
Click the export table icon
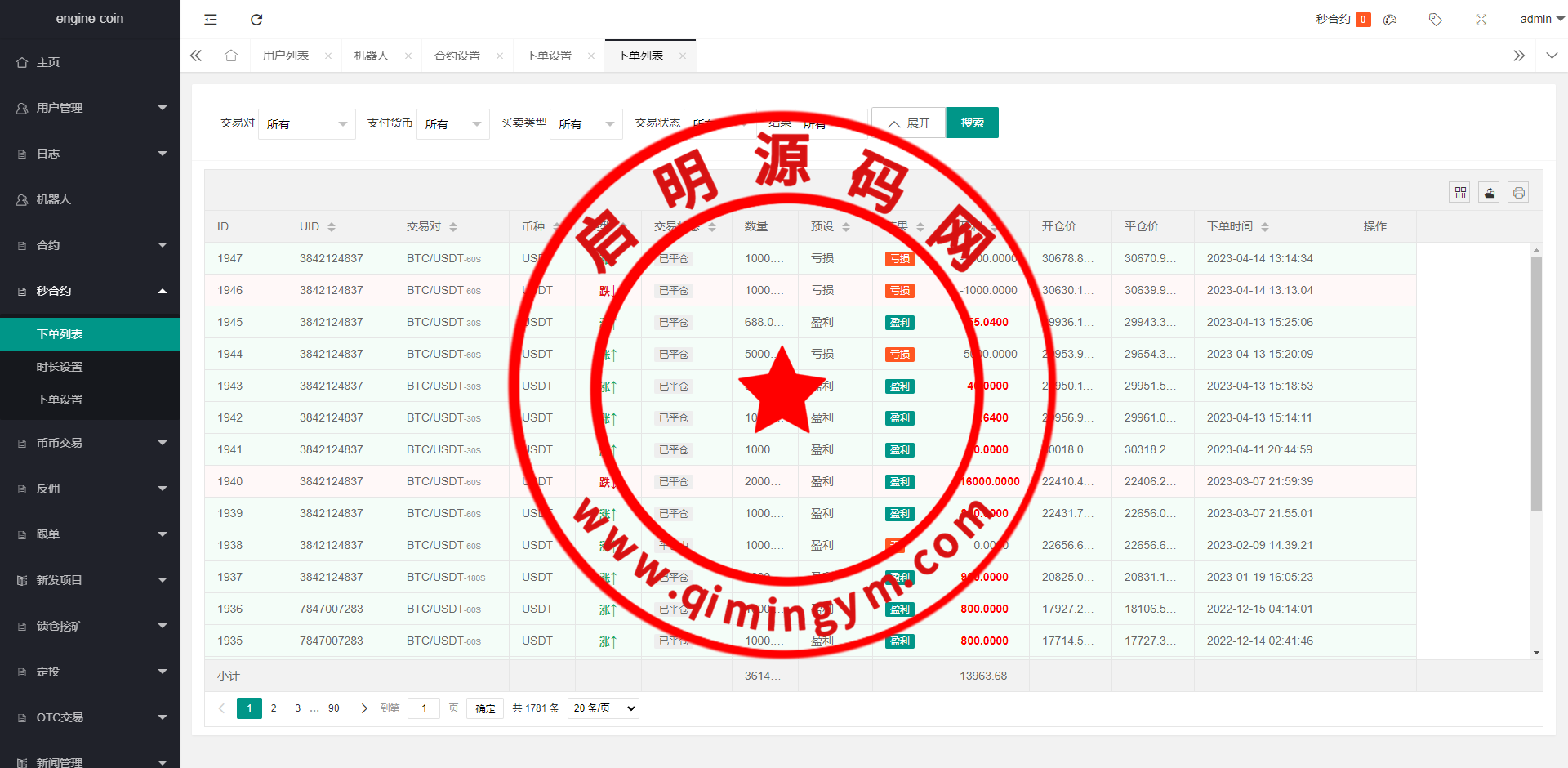coord(1490,193)
